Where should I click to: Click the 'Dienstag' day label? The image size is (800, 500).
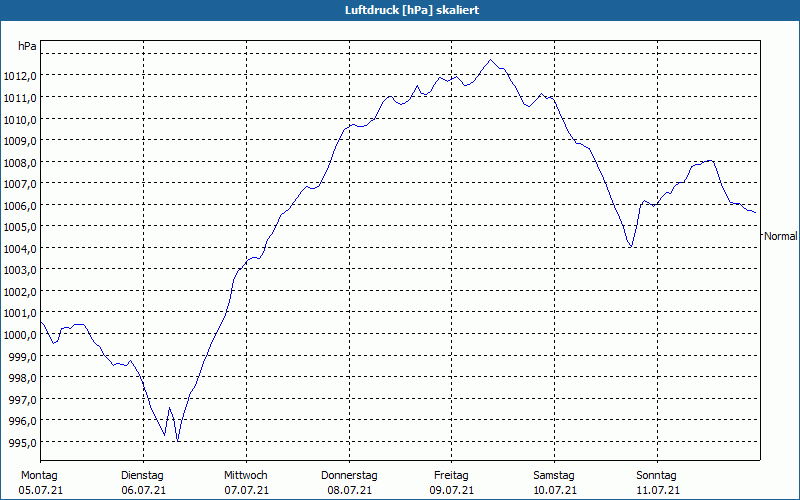click(142, 476)
